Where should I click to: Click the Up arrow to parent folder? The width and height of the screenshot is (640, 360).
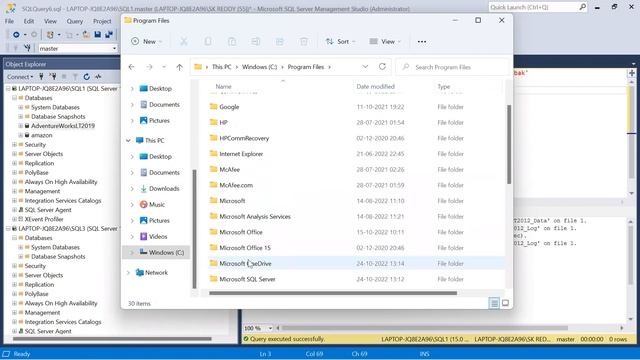(180, 67)
